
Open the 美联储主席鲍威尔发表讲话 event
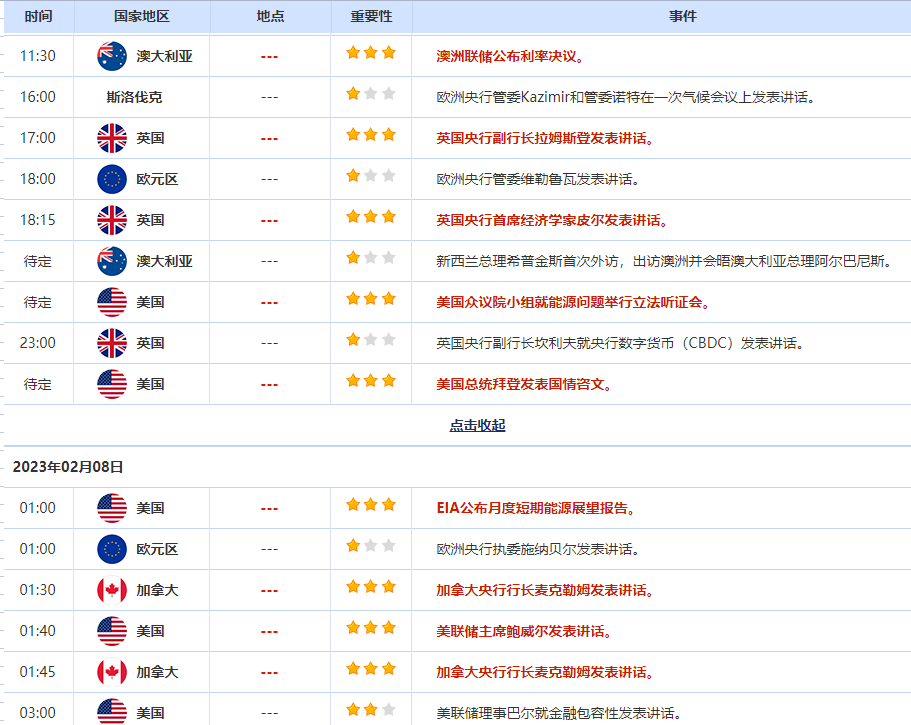(524, 631)
